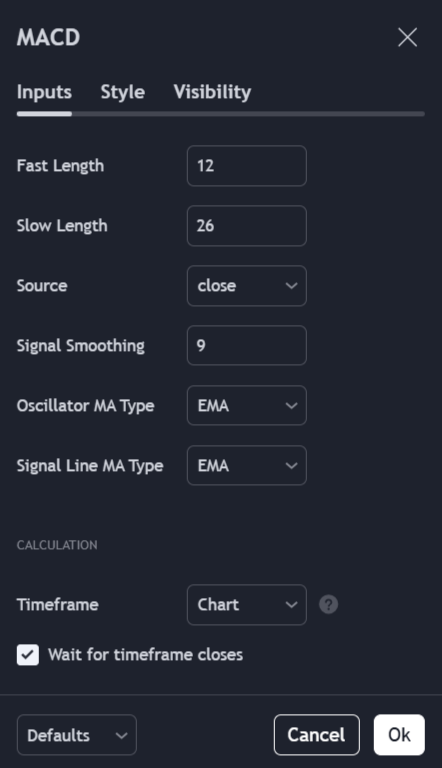Click the Timeframe help question mark icon
442x768 pixels.
(328, 604)
